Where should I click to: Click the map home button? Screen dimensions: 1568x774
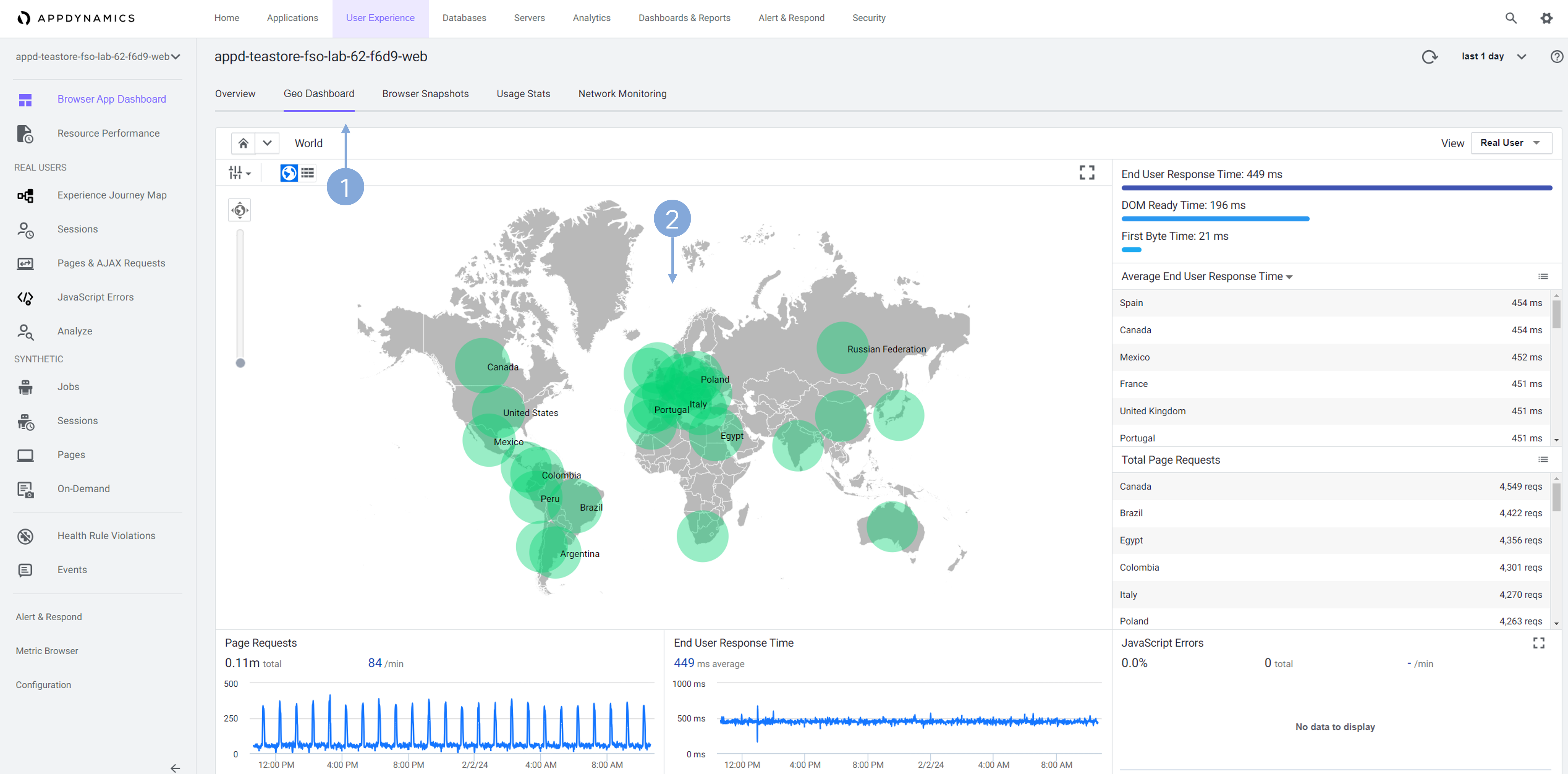pyautogui.click(x=243, y=143)
